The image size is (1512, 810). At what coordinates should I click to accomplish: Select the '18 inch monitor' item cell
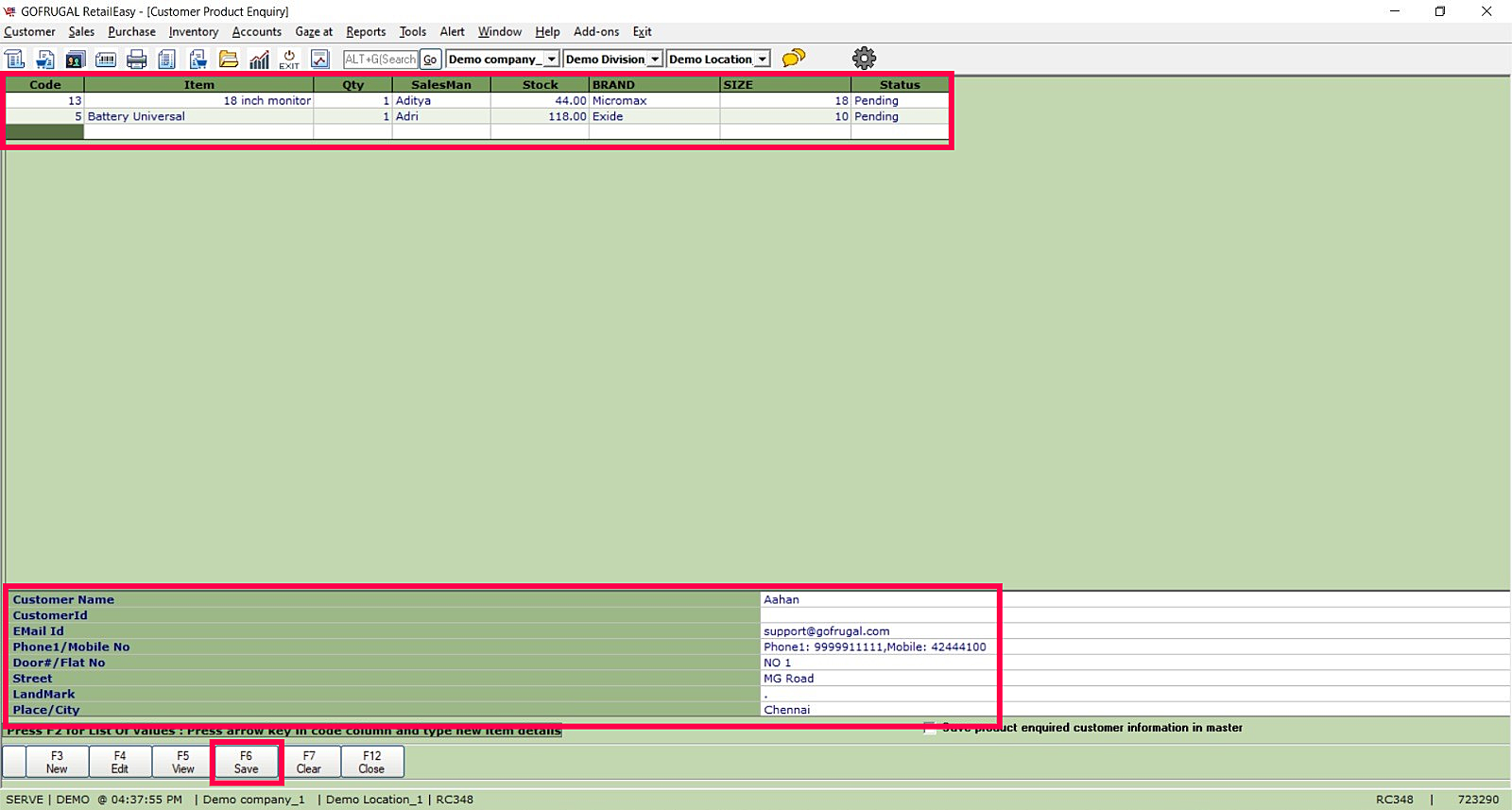pos(199,101)
